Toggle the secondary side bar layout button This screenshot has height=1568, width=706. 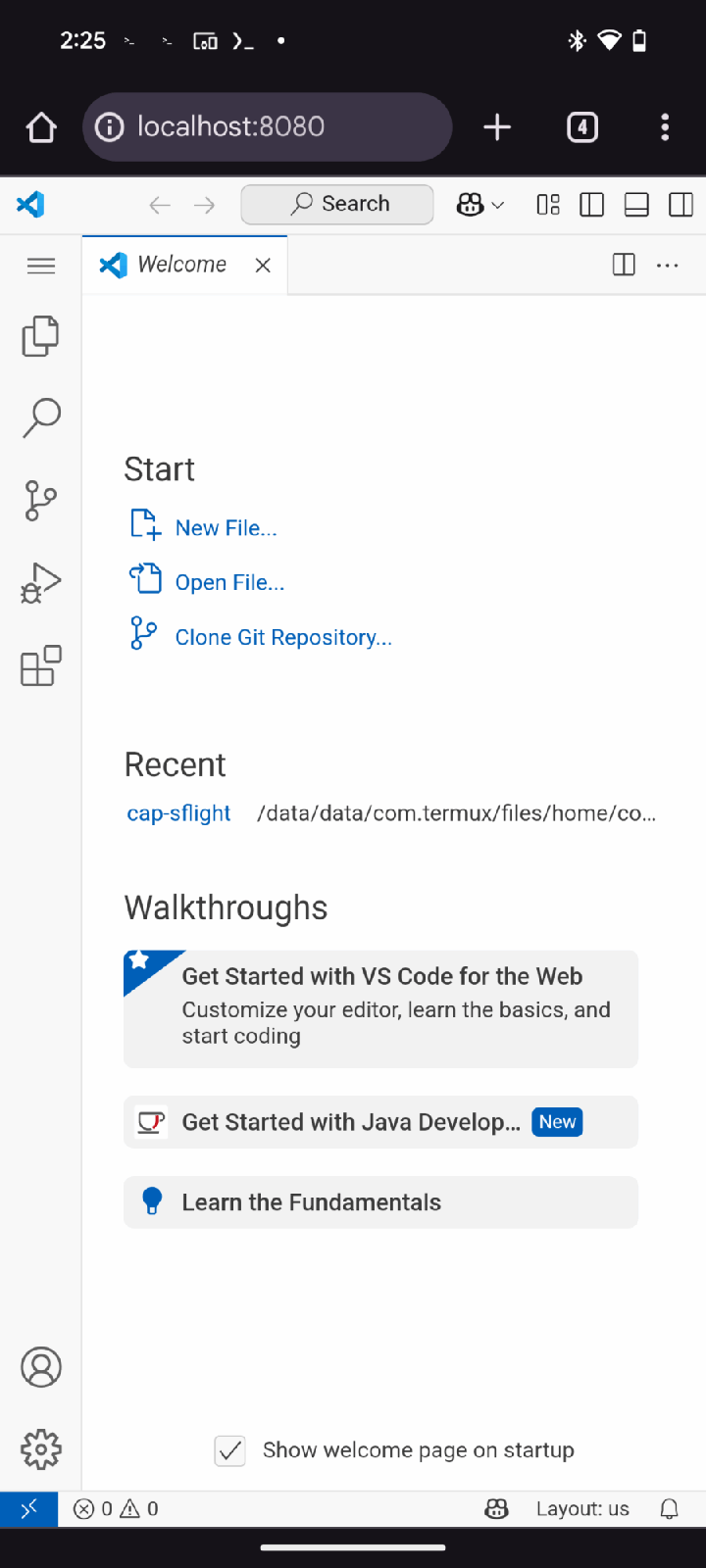(681, 204)
